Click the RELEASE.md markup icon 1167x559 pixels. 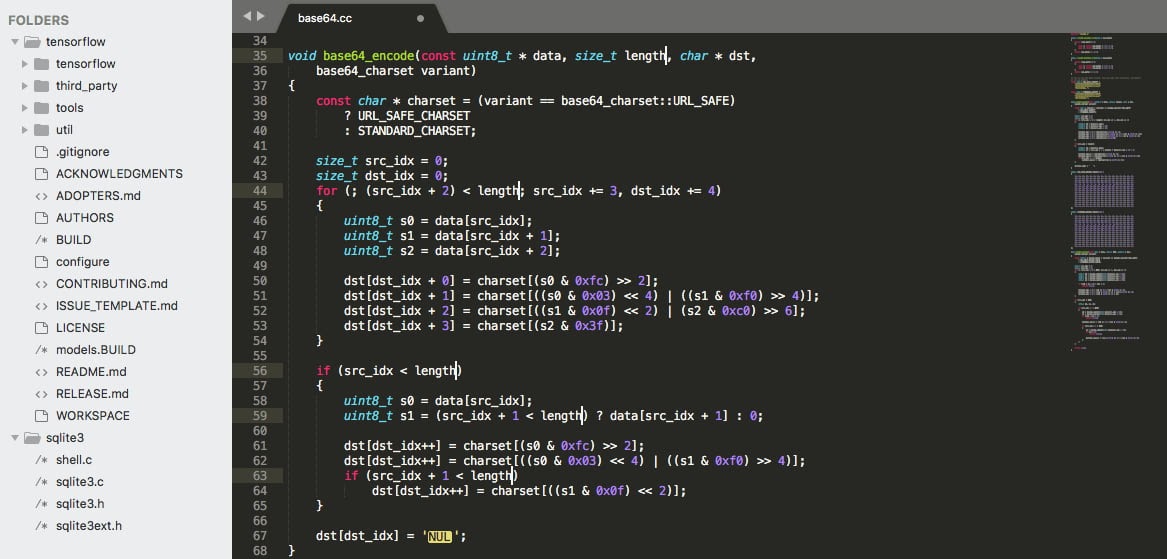(x=42, y=394)
